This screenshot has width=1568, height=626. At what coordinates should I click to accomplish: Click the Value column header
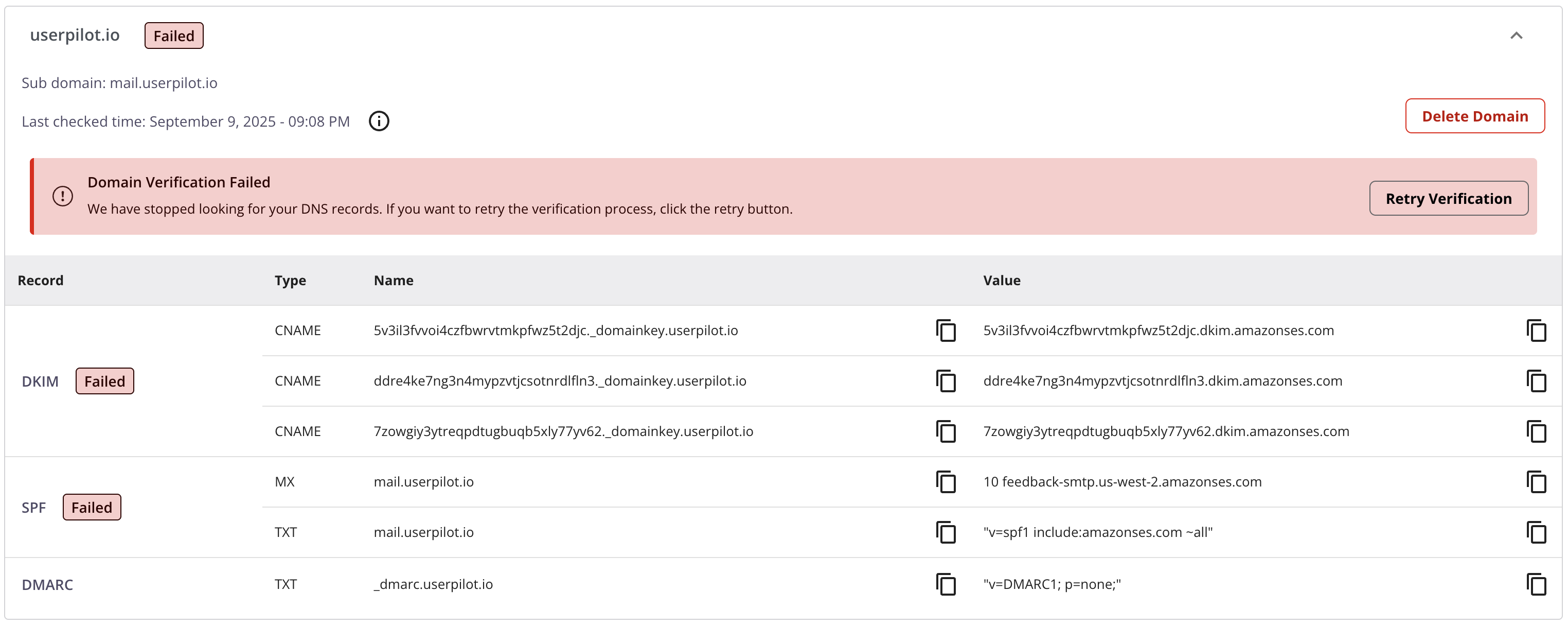point(1001,280)
